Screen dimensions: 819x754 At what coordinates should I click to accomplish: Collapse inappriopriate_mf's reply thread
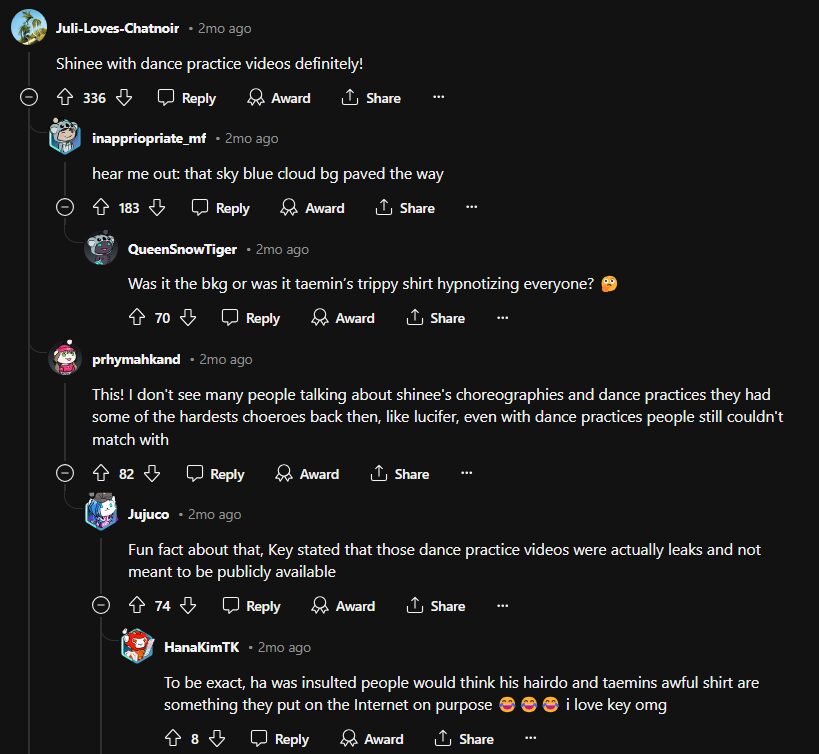tap(65, 208)
